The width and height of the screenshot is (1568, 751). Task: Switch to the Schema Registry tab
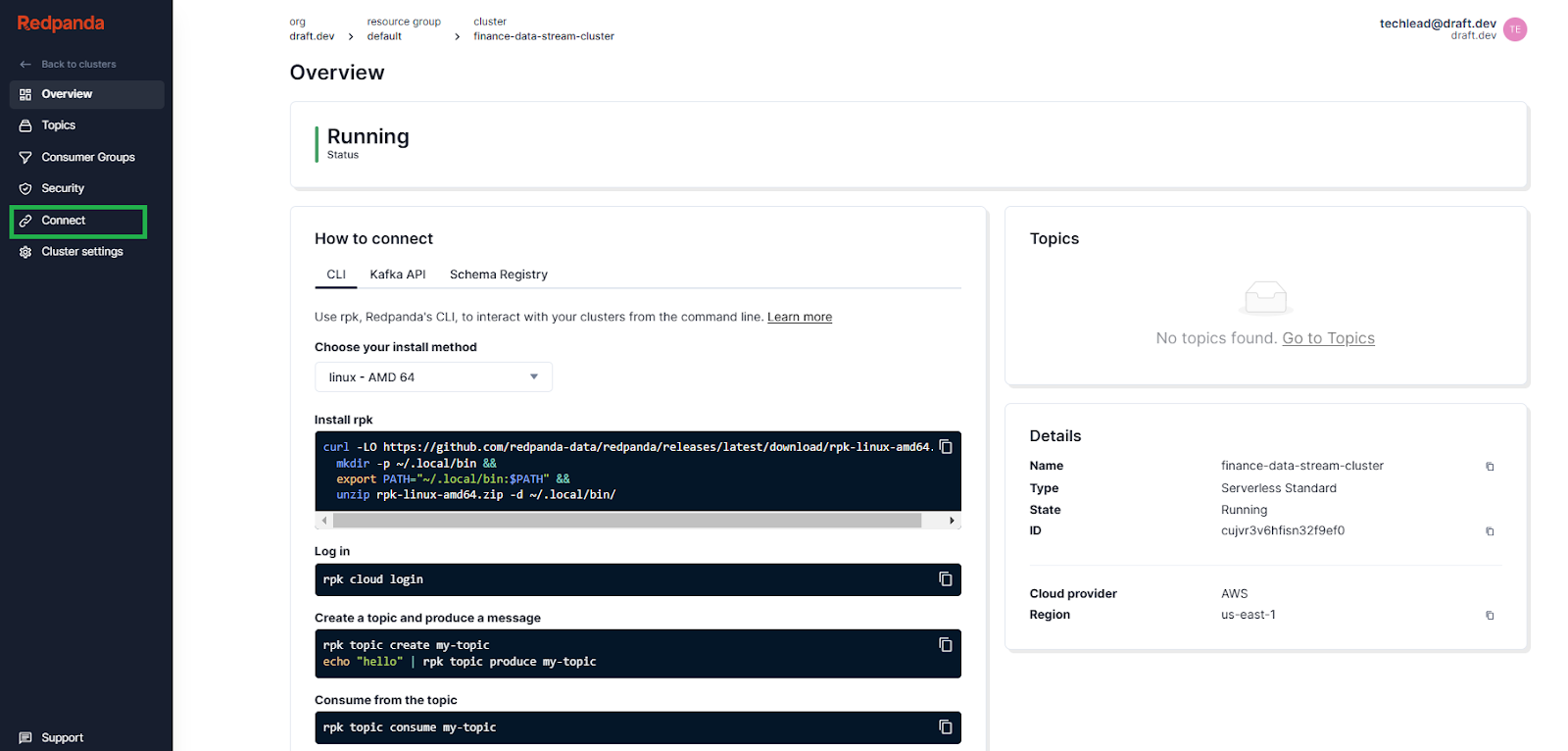click(499, 275)
